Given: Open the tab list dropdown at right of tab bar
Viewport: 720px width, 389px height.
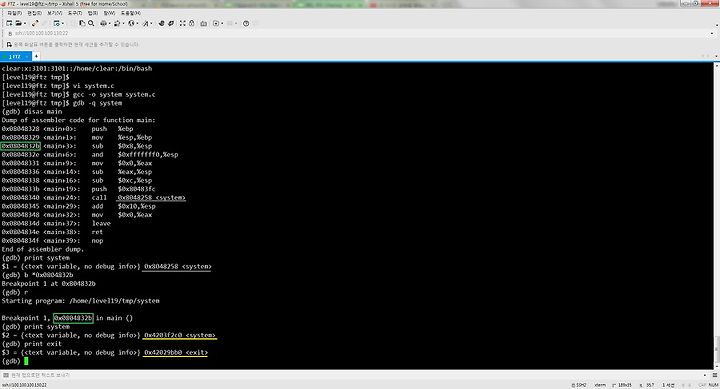Looking at the screenshot, I should pyautogui.click(x=716, y=56).
